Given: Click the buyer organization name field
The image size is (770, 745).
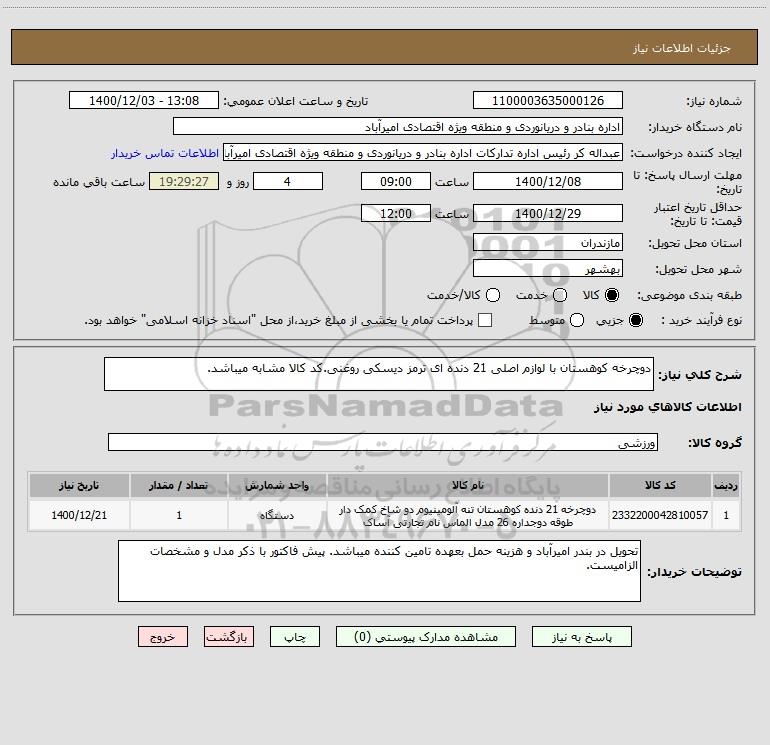Looking at the screenshot, I should 398,126.
